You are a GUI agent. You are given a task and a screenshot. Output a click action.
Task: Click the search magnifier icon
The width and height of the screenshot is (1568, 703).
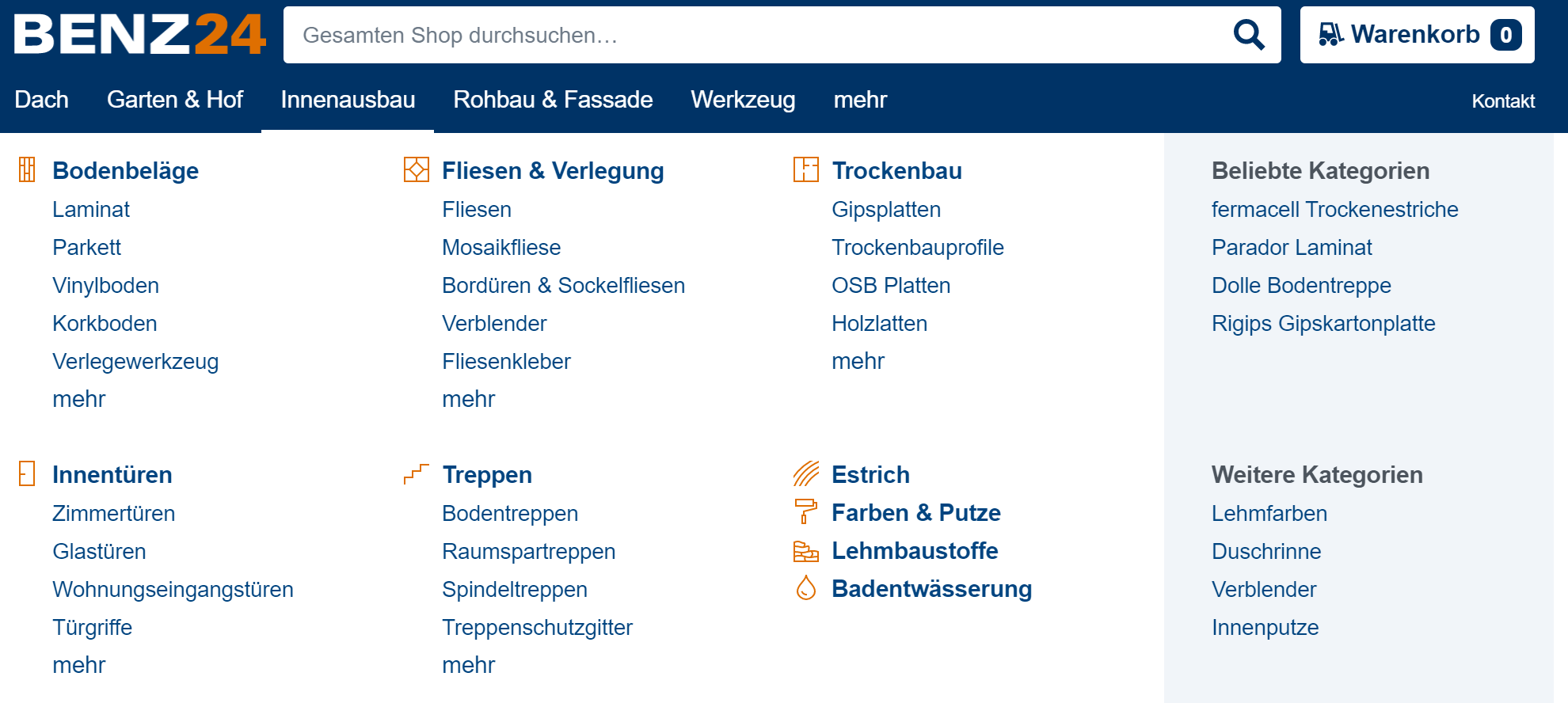point(1249,35)
